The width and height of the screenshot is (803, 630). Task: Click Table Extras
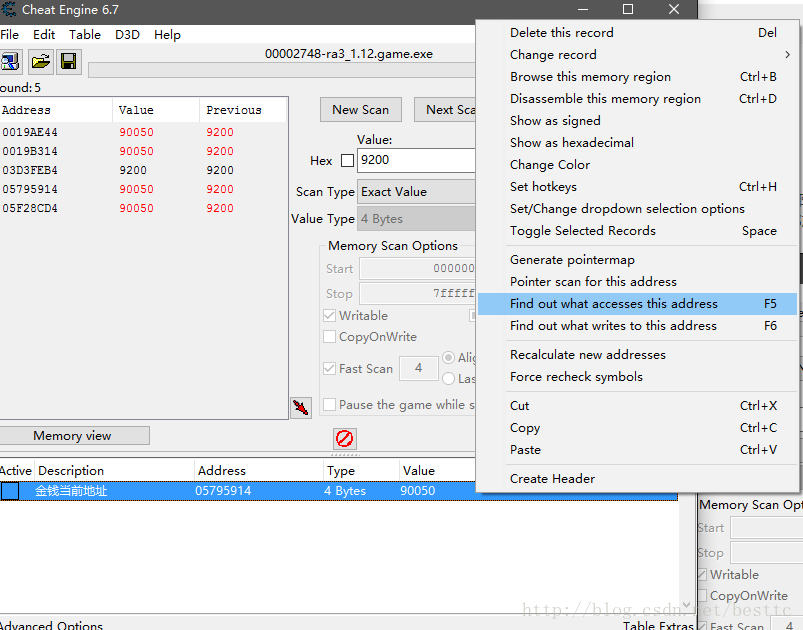click(658, 625)
